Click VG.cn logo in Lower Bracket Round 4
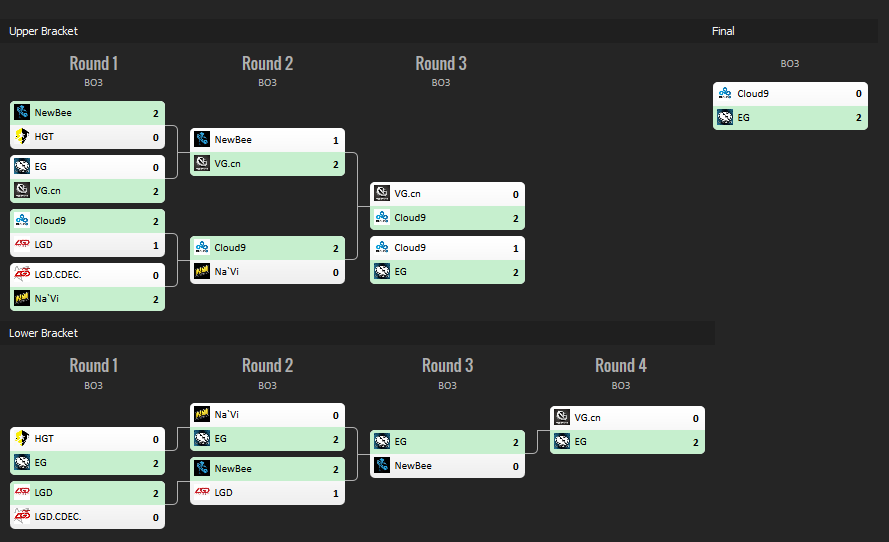The image size is (889, 542). coord(561,418)
